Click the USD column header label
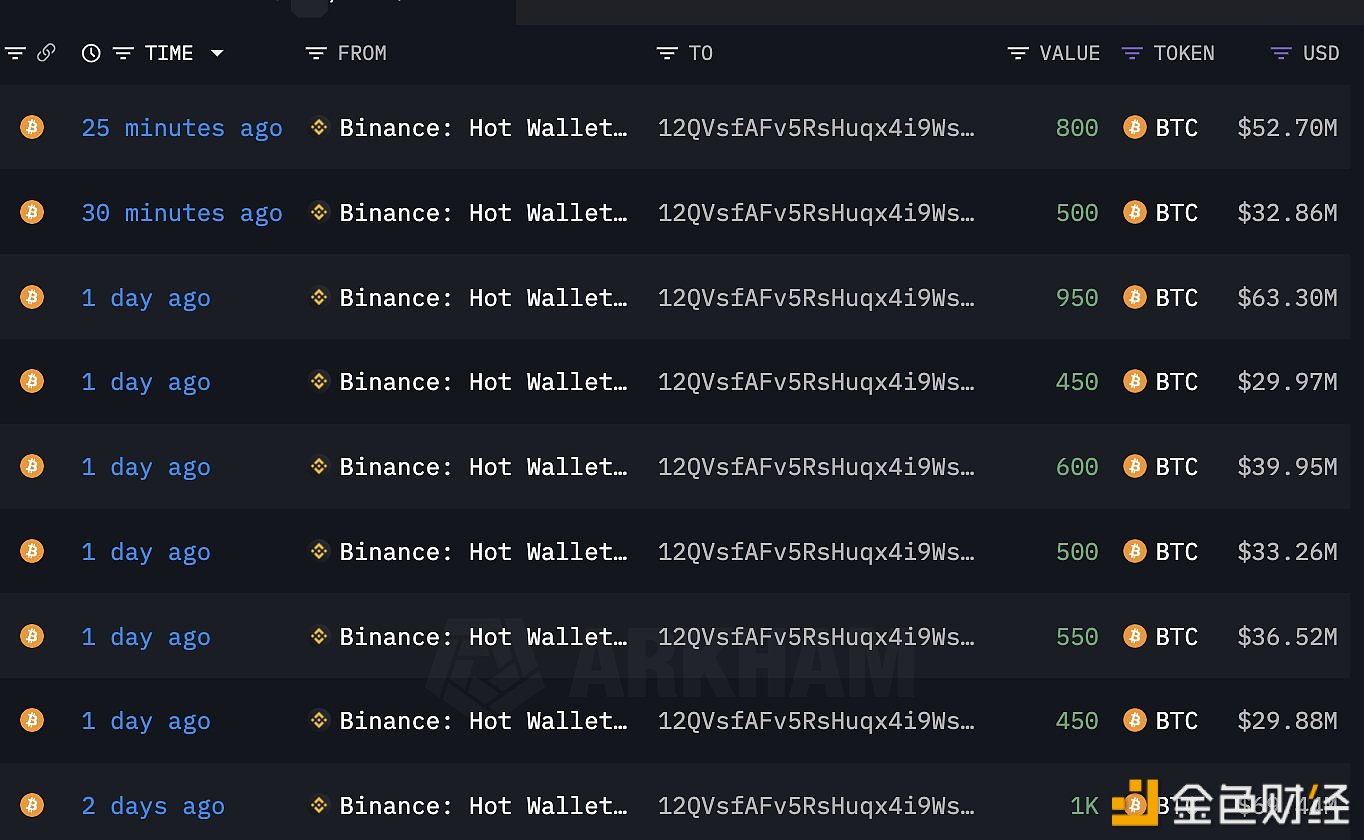This screenshot has height=840, width=1364. [1321, 53]
